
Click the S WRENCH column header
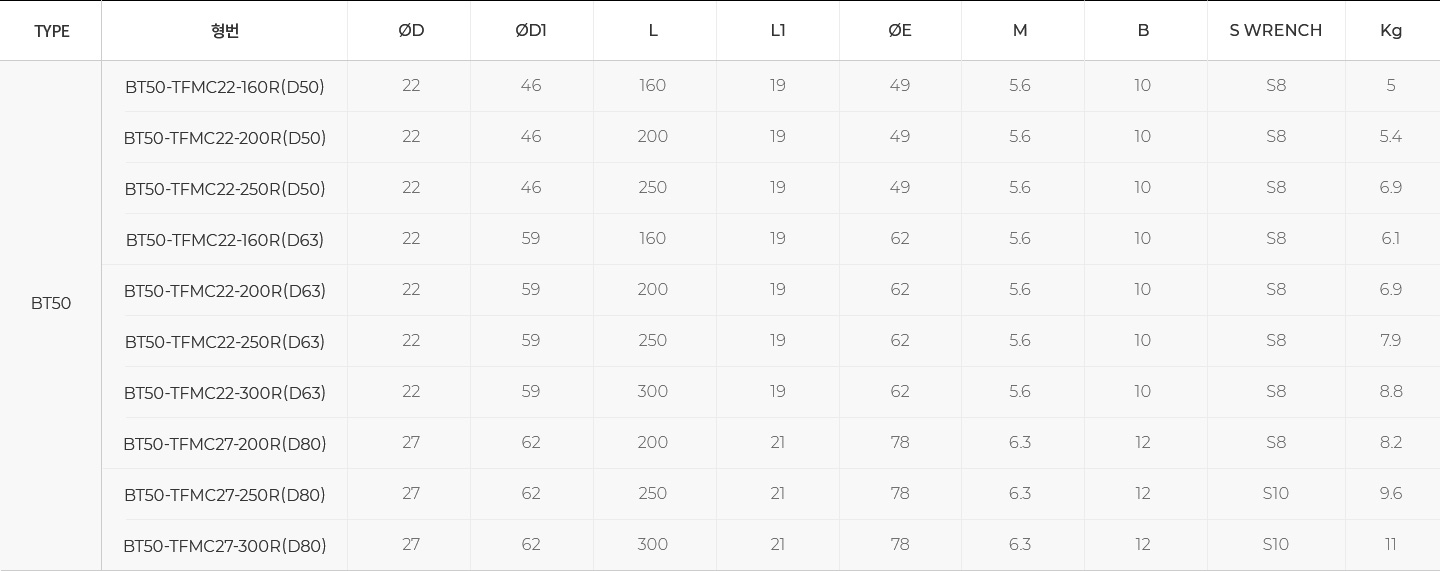pos(1276,31)
